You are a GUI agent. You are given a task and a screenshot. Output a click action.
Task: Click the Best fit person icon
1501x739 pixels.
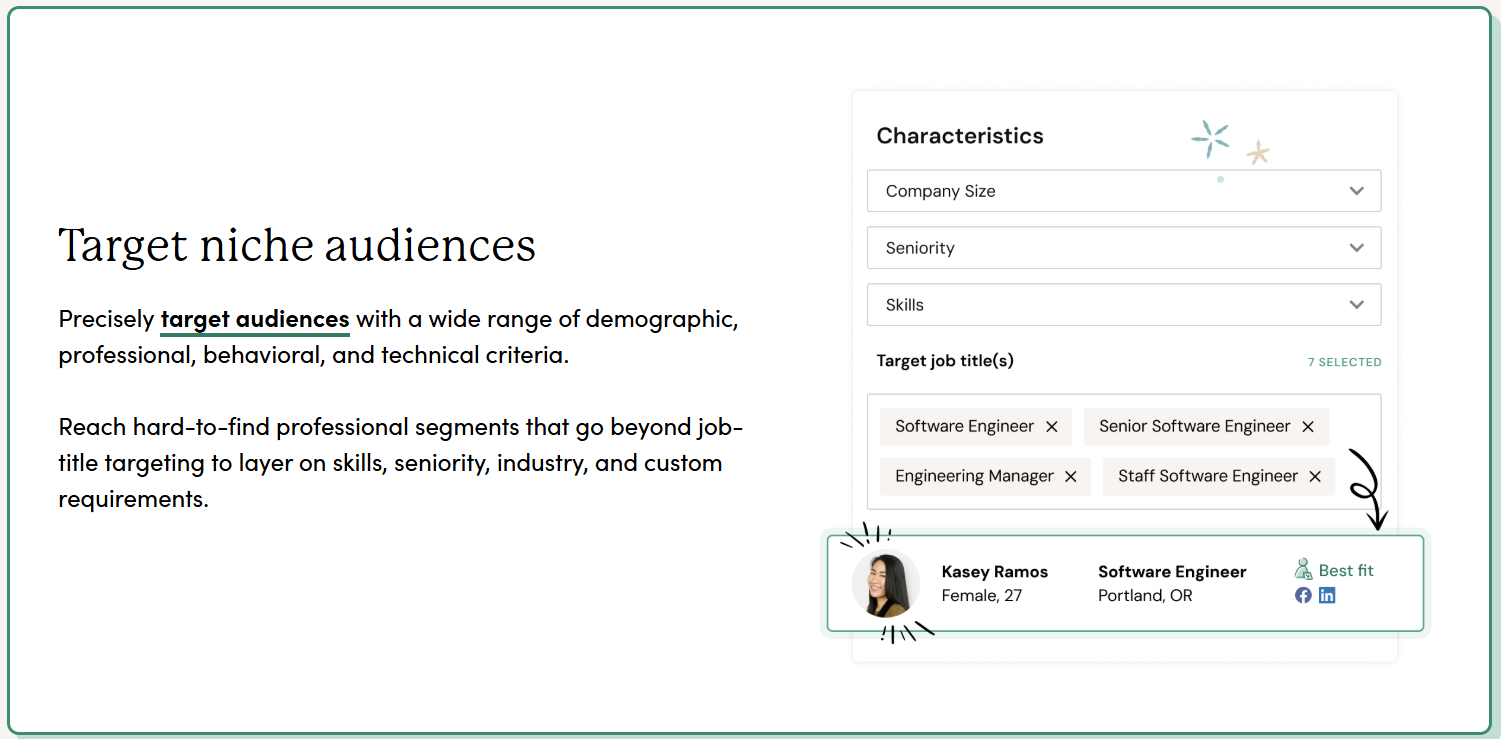1303,570
